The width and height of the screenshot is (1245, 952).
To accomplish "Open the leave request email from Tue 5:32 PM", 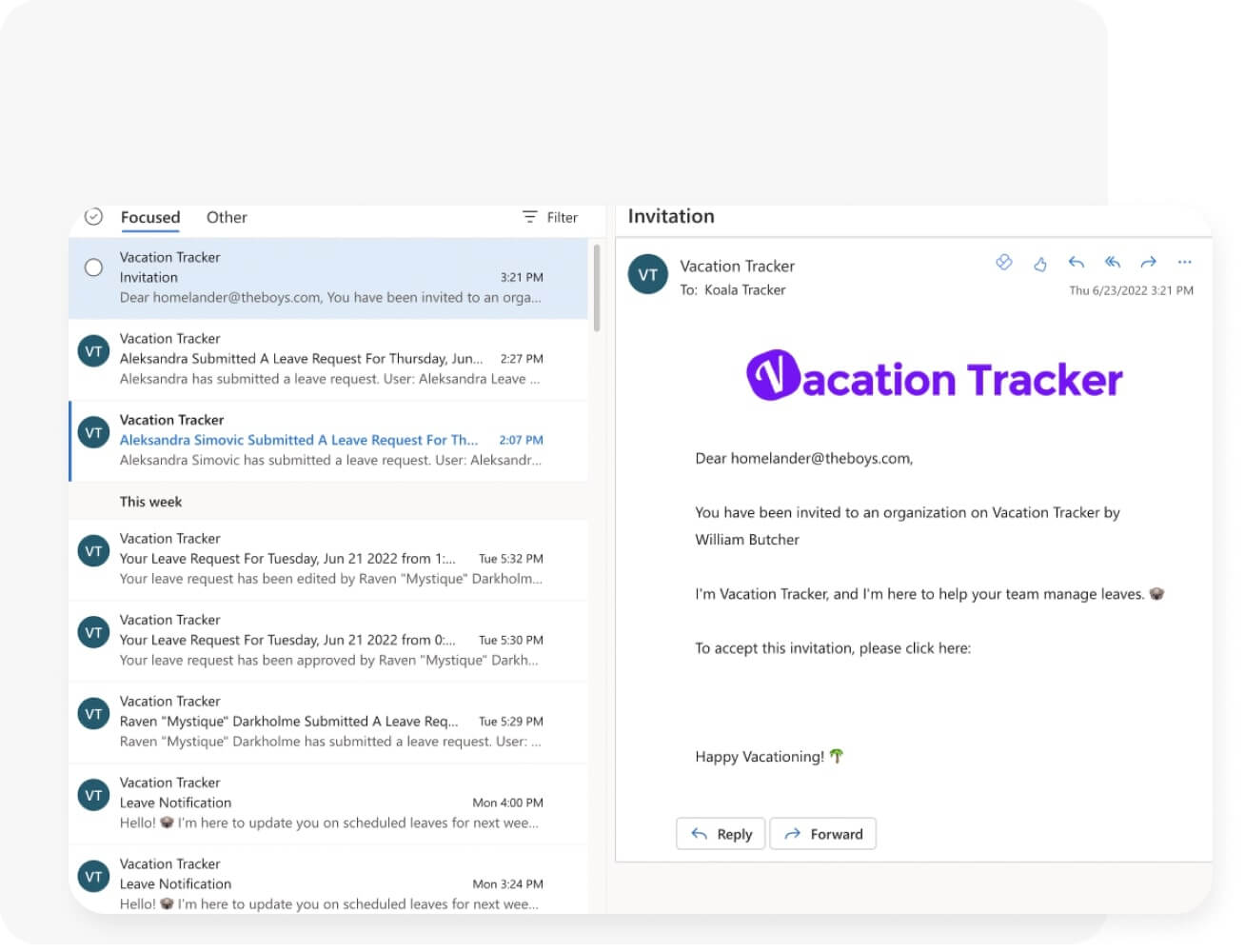I will 328,559.
